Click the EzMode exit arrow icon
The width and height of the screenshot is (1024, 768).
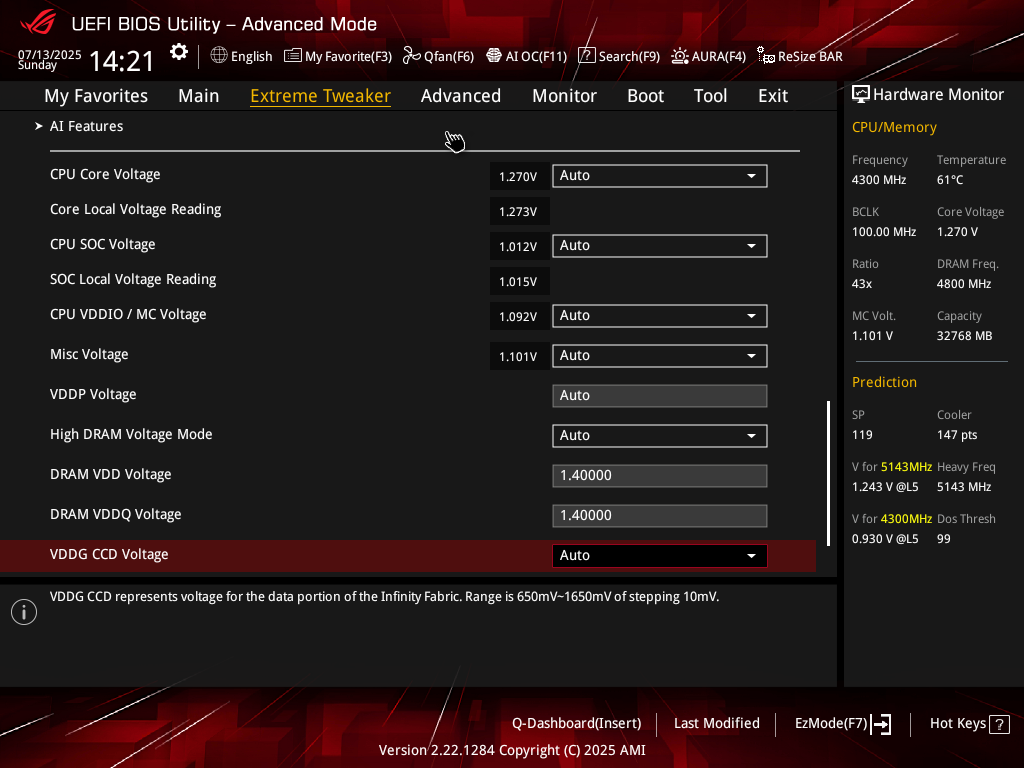tap(882, 724)
